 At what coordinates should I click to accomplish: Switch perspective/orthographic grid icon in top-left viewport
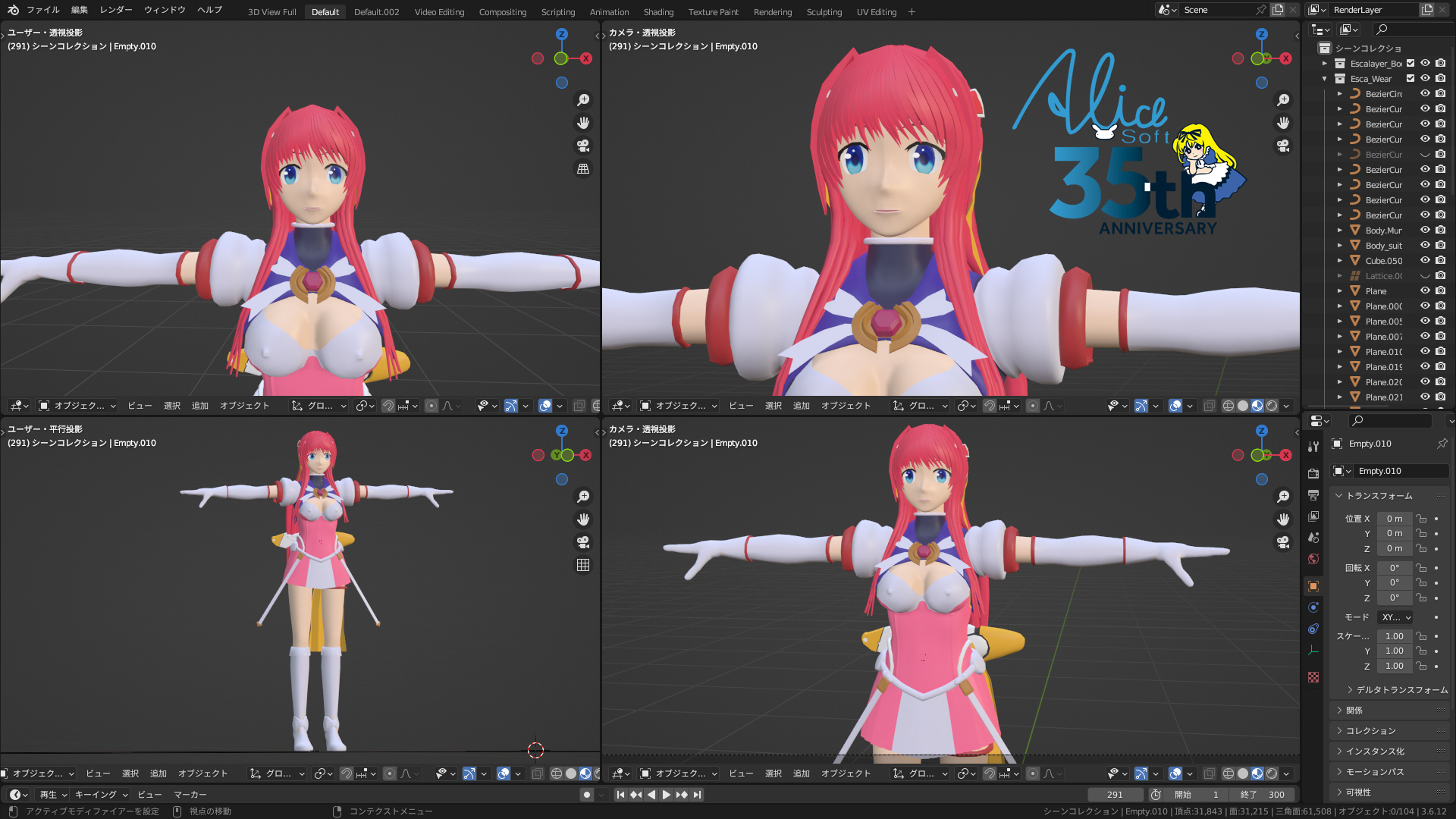(x=583, y=168)
